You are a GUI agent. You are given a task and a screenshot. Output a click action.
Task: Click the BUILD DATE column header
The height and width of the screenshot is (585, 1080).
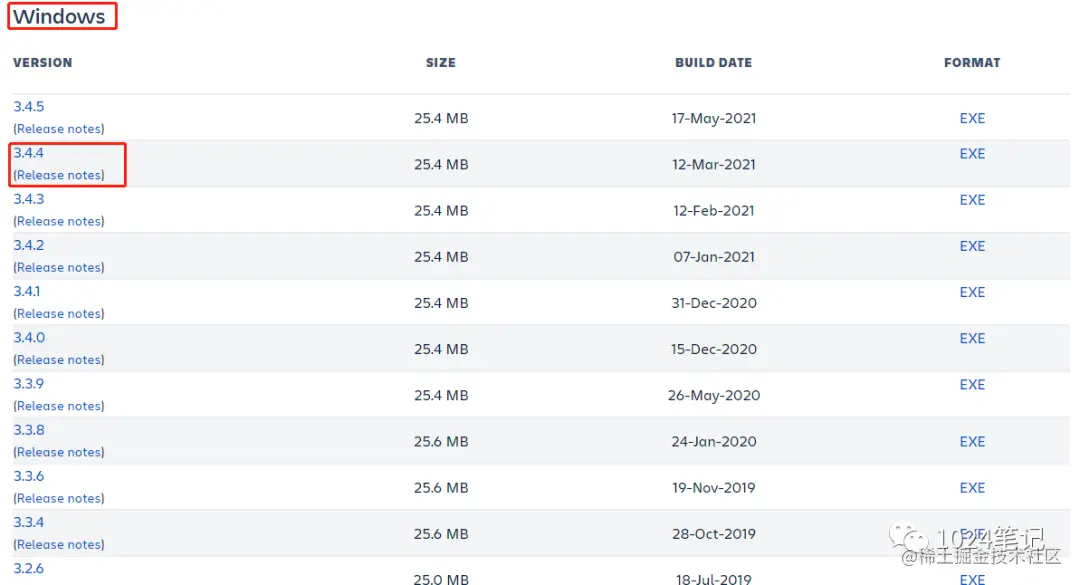714,63
